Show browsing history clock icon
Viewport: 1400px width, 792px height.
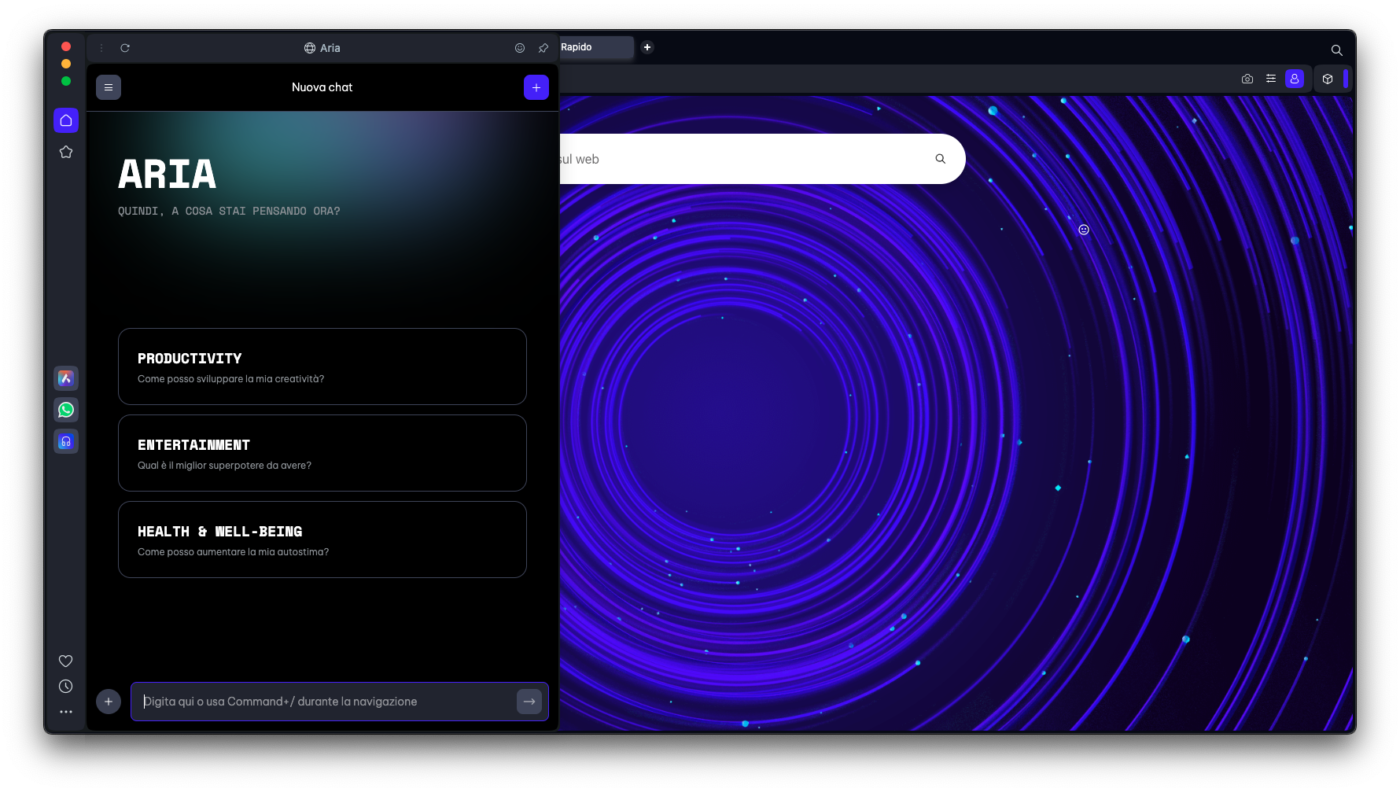tap(66, 686)
